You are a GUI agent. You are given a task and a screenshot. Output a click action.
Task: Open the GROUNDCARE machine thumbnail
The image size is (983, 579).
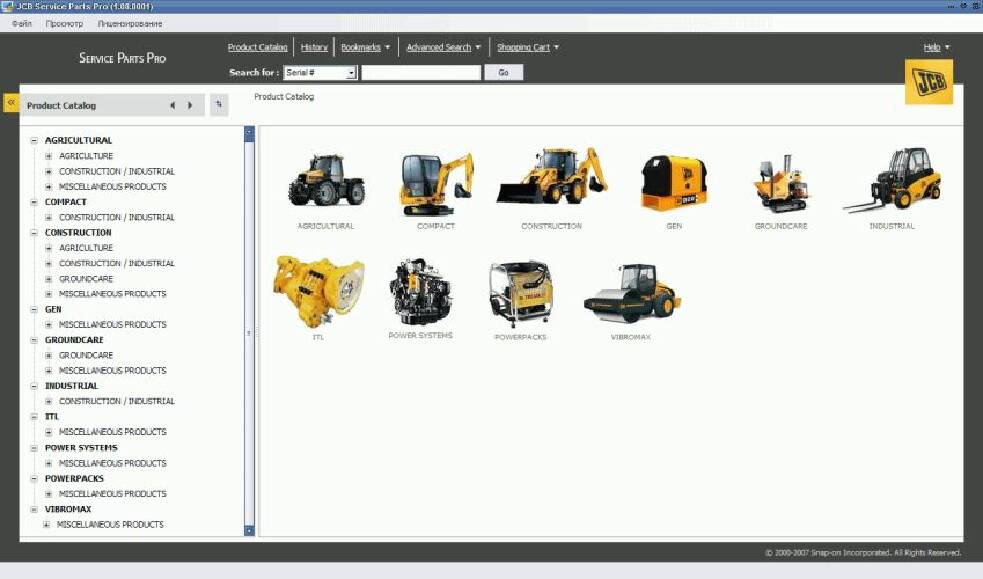(781, 183)
